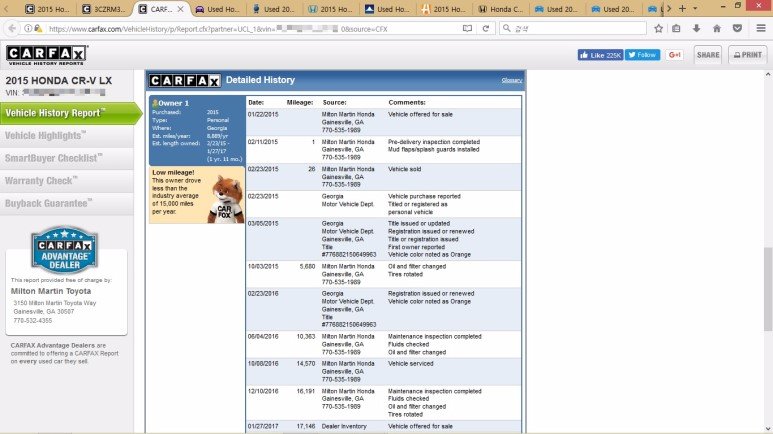Switch to the 'Used 20...' tab with mic icon

tap(274, 9)
